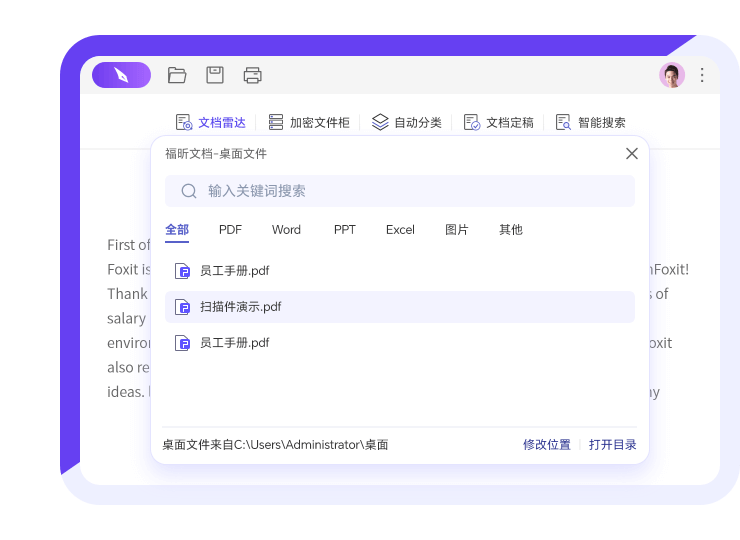This screenshot has height=540, width=740.
Task: Print document using the printer icon
Action: pyautogui.click(x=252, y=76)
